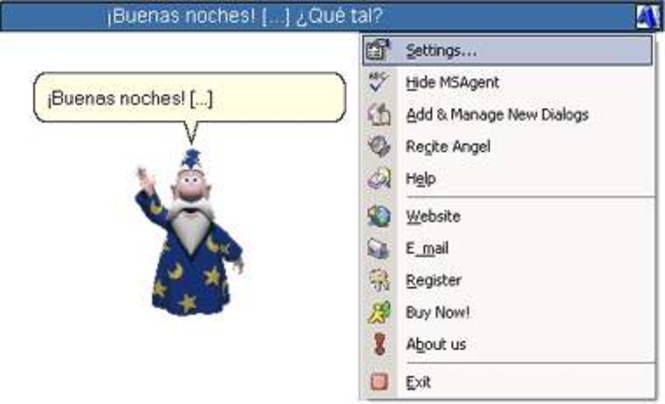Click the wizard character

click(x=189, y=232)
